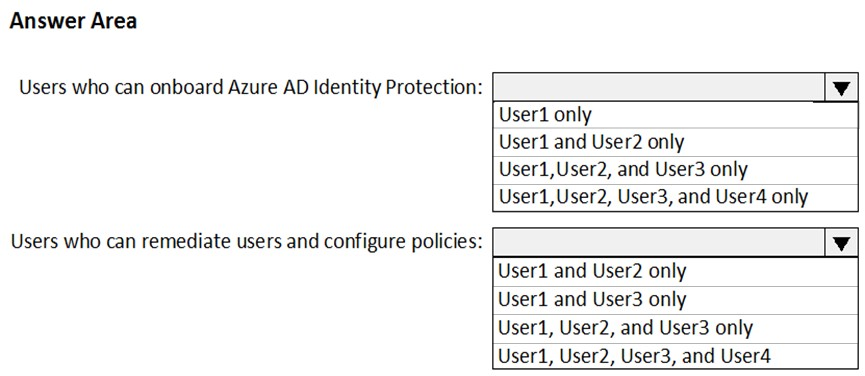Select 'User1 and User3 only' remediate option
The height and width of the screenshot is (376, 865).
(x=675, y=300)
